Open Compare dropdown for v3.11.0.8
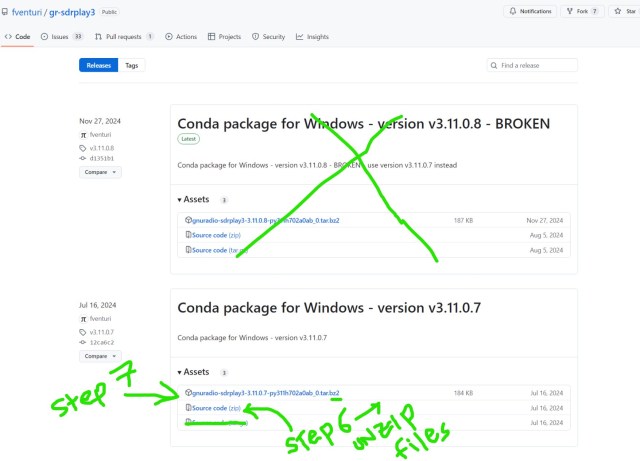640x461 pixels. [x=100, y=172]
